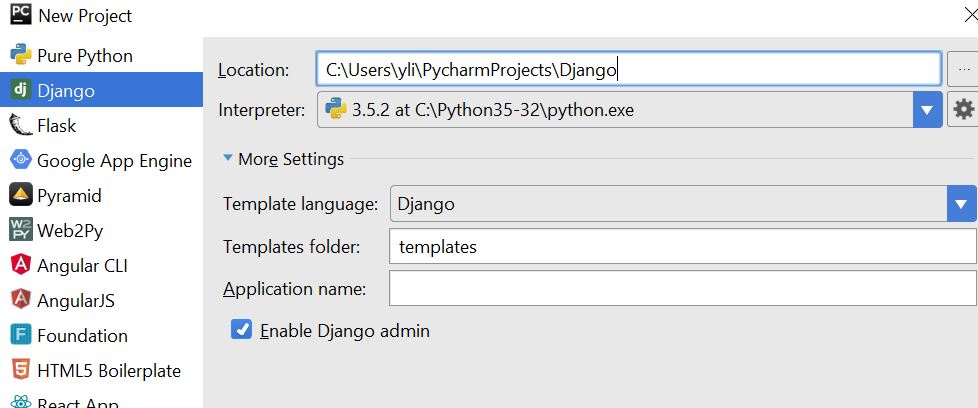Click the Pure Python logo icon
Viewport: 978px width, 408px height.
coord(21,55)
